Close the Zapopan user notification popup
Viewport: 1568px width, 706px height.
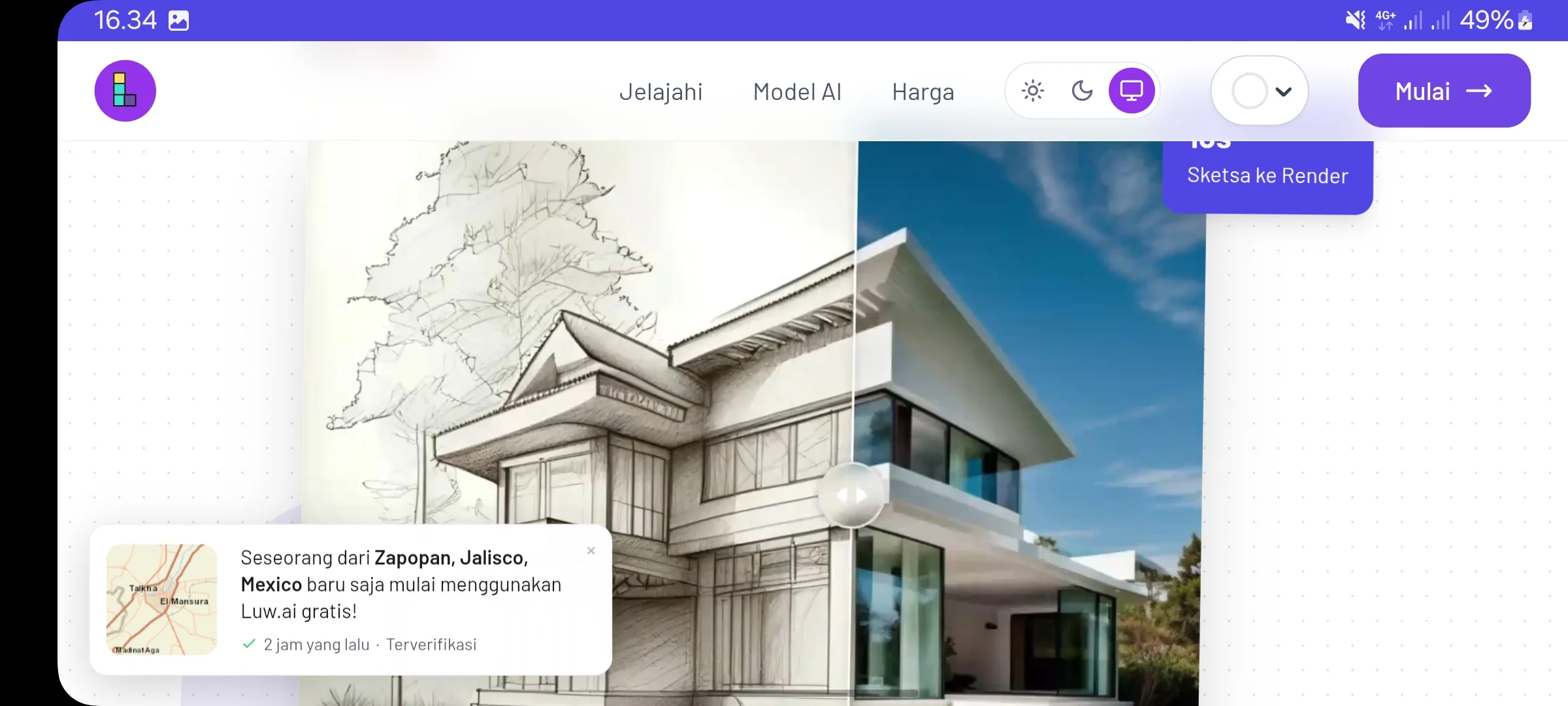(x=591, y=550)
